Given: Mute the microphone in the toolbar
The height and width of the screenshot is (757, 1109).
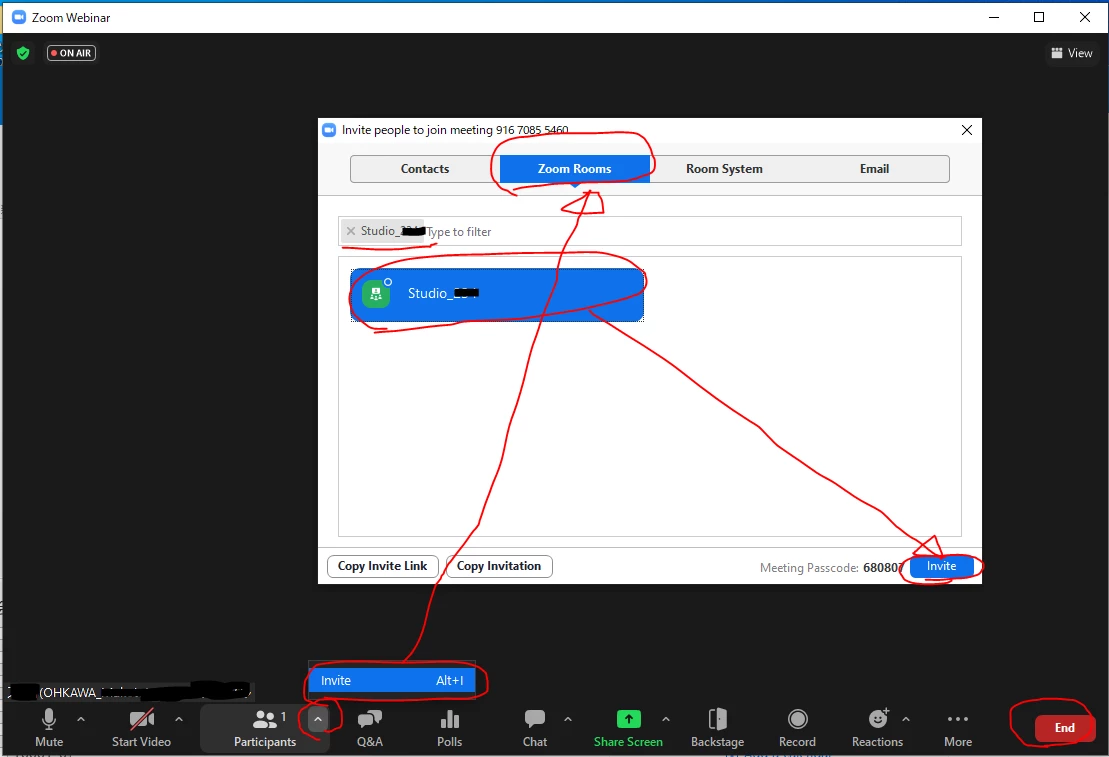Looking at the screenshot, I should point(49,727).
